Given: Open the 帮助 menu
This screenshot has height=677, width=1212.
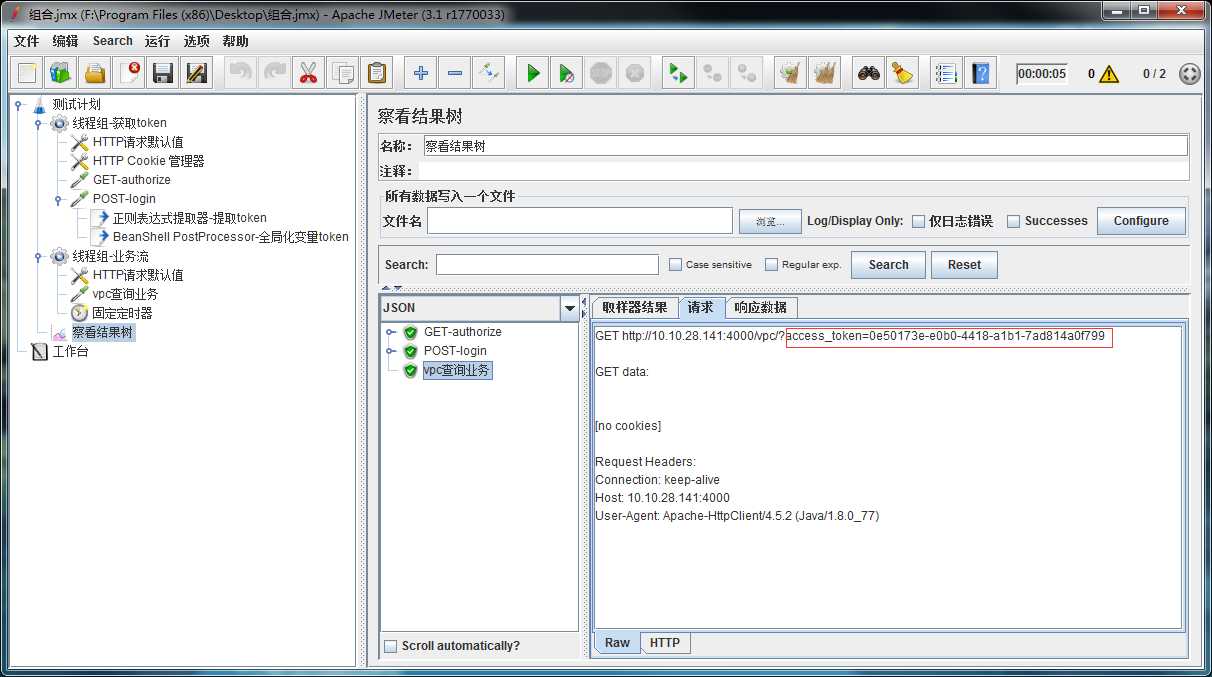Looking at the screenshot, I should 236,41.
